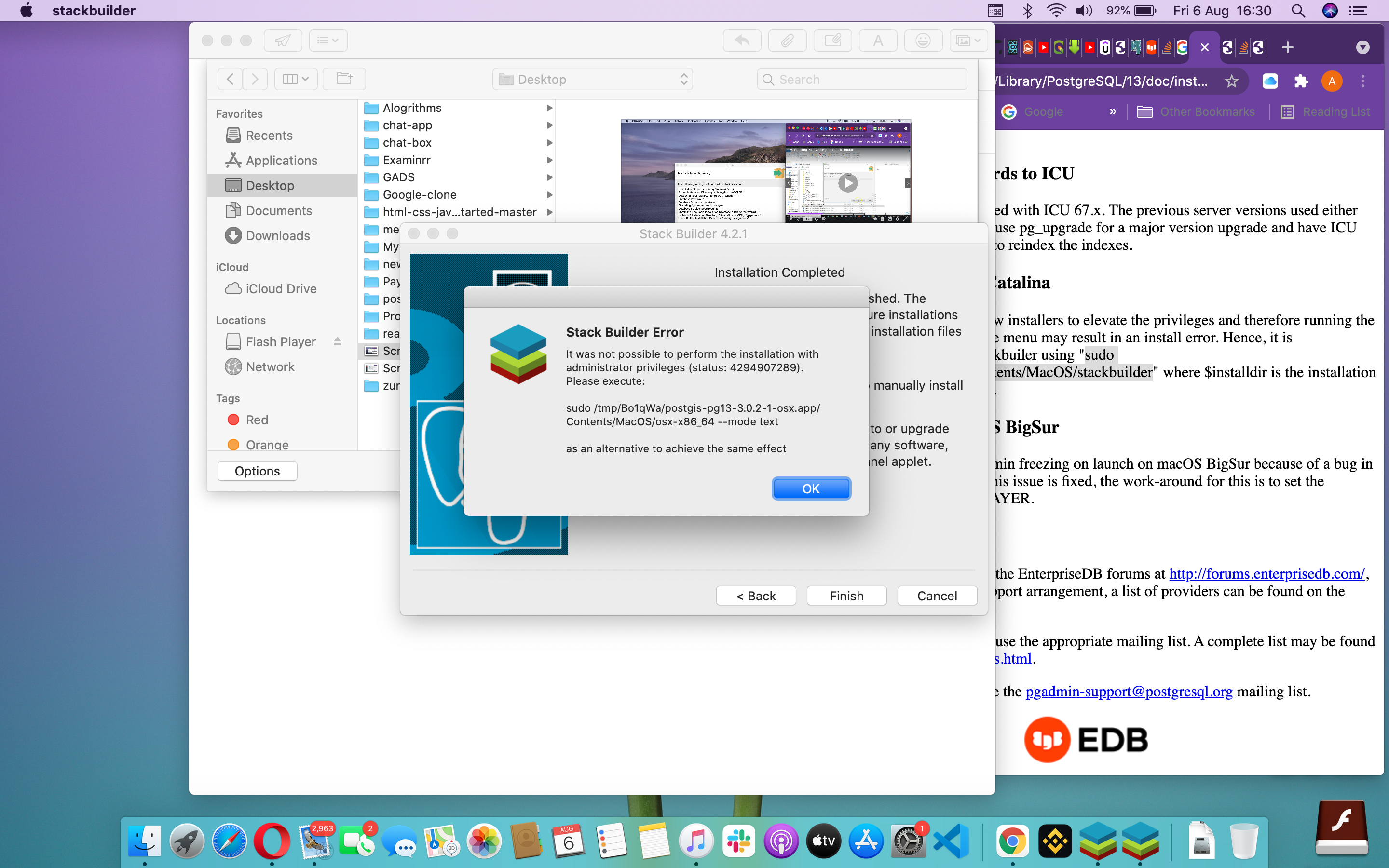Open Spotlight search in menu bar
Screen dimensions: 1389x868
point(1298,10)
